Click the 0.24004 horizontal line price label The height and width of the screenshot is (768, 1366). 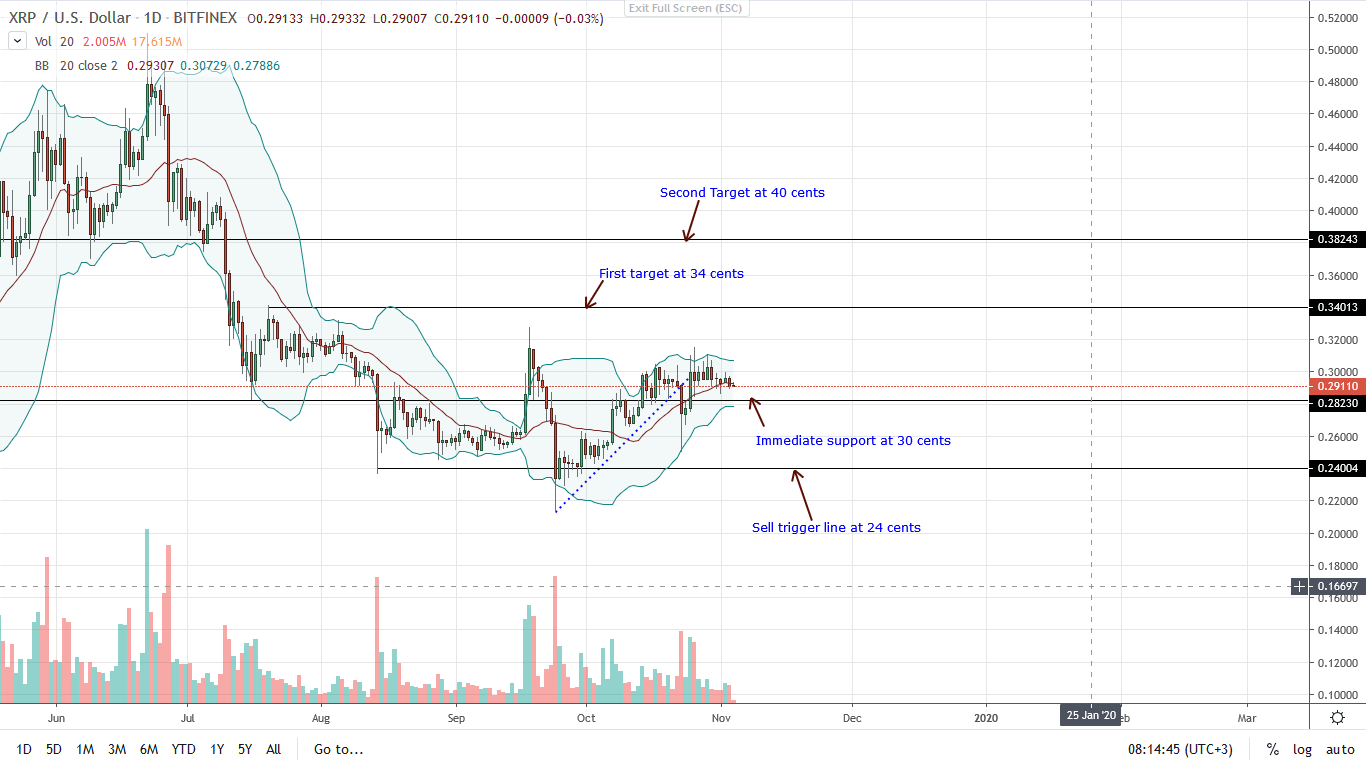coord(1336,469)
